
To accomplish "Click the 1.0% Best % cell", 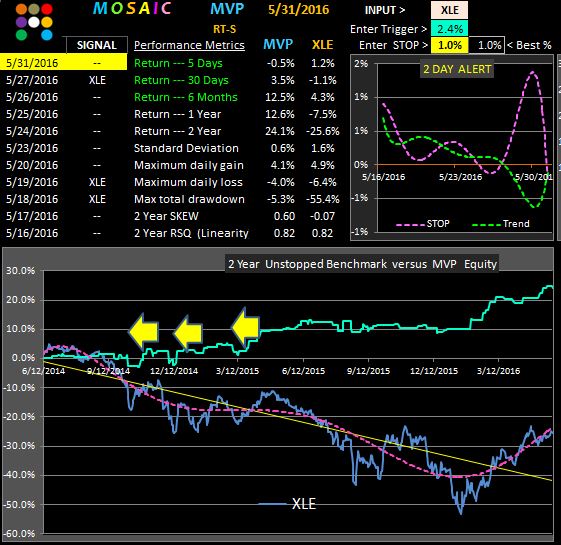I will click(487, 45).
